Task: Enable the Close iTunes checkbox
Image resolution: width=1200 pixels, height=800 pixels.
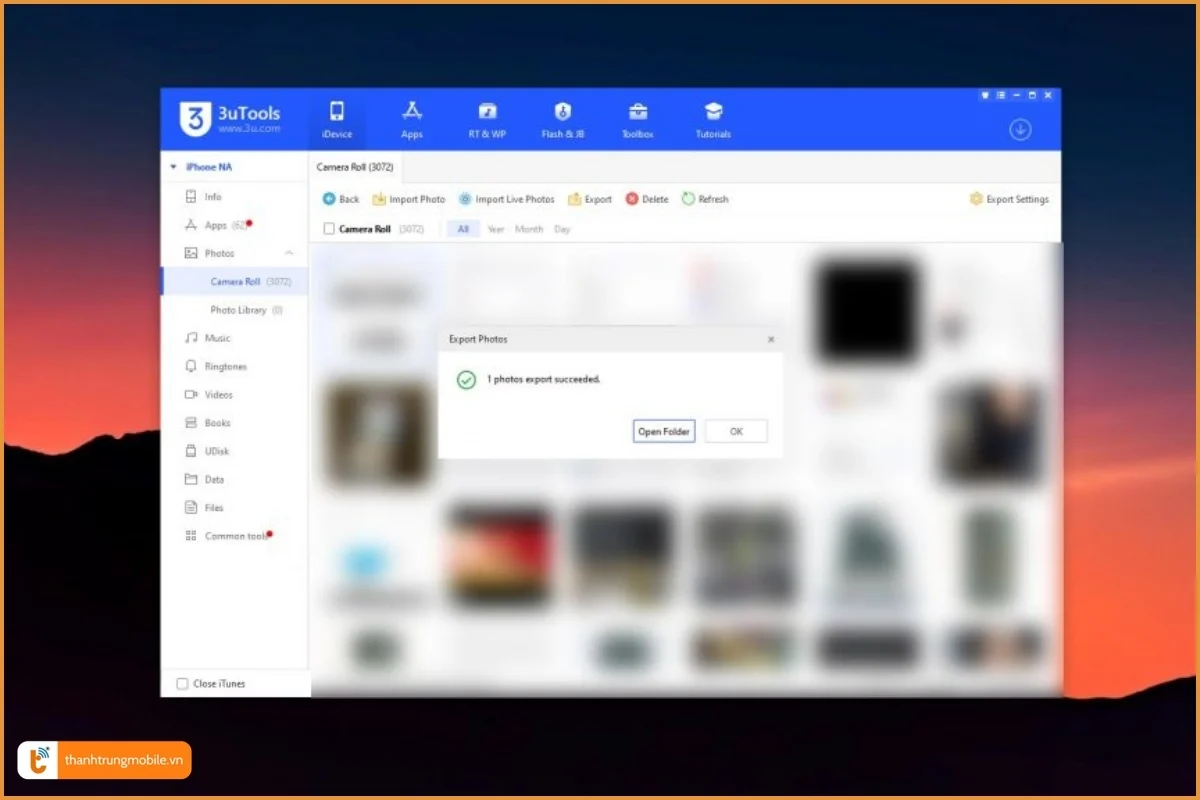Action: [182, 684]
